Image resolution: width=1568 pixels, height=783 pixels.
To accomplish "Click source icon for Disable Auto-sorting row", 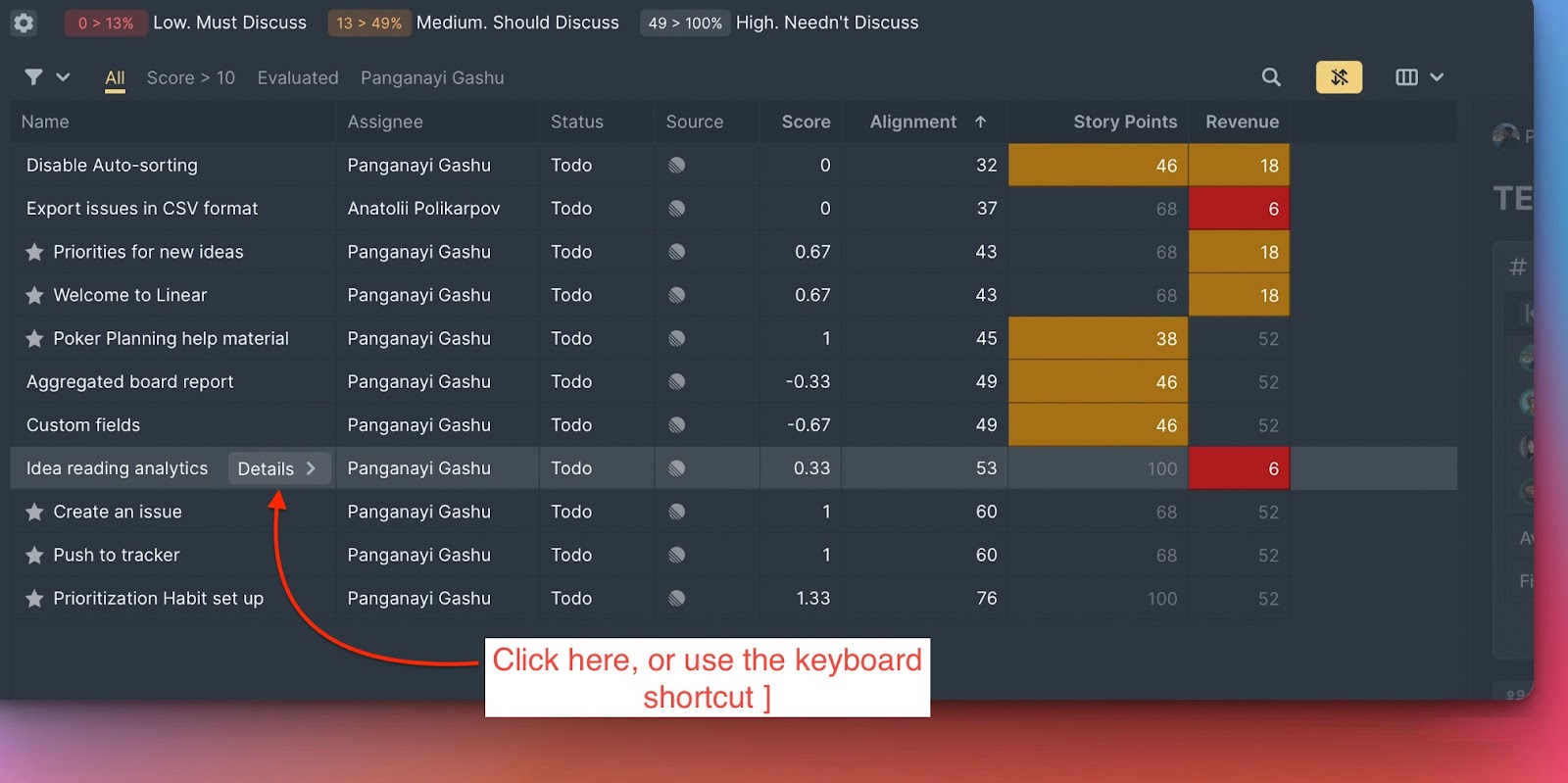I will tap(676, 166).
